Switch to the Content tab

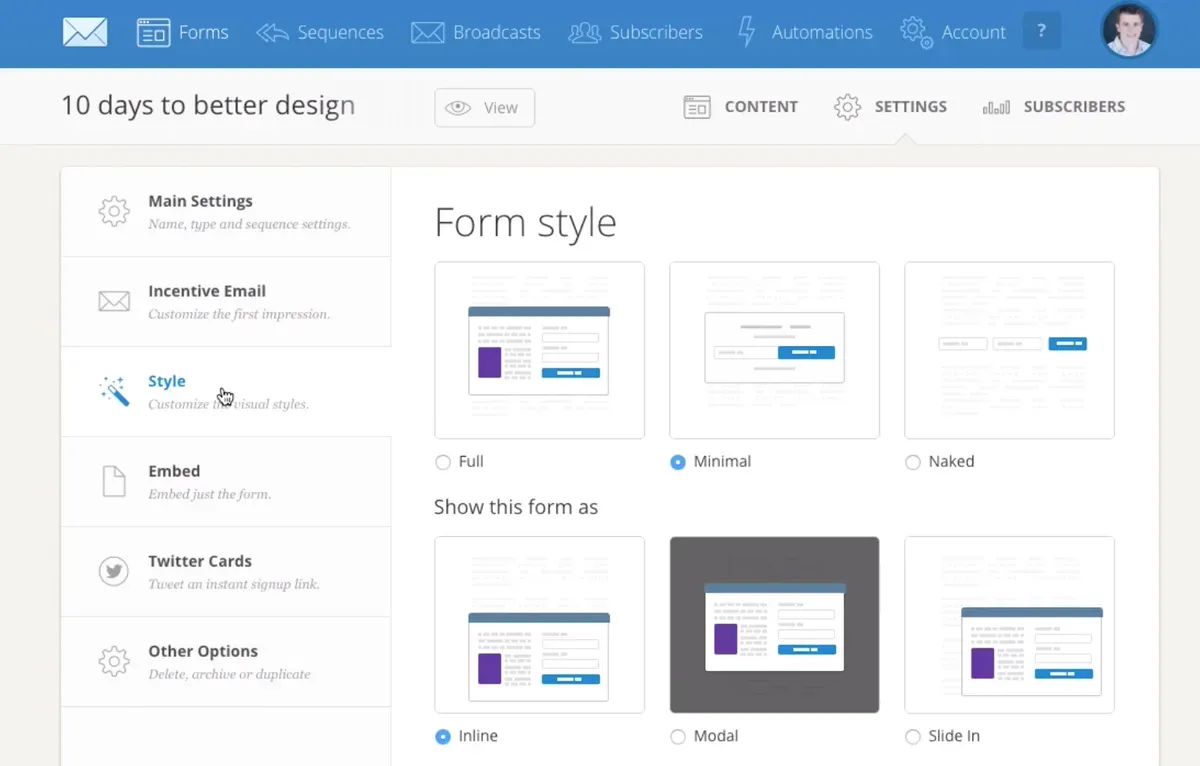click(741, 107)
